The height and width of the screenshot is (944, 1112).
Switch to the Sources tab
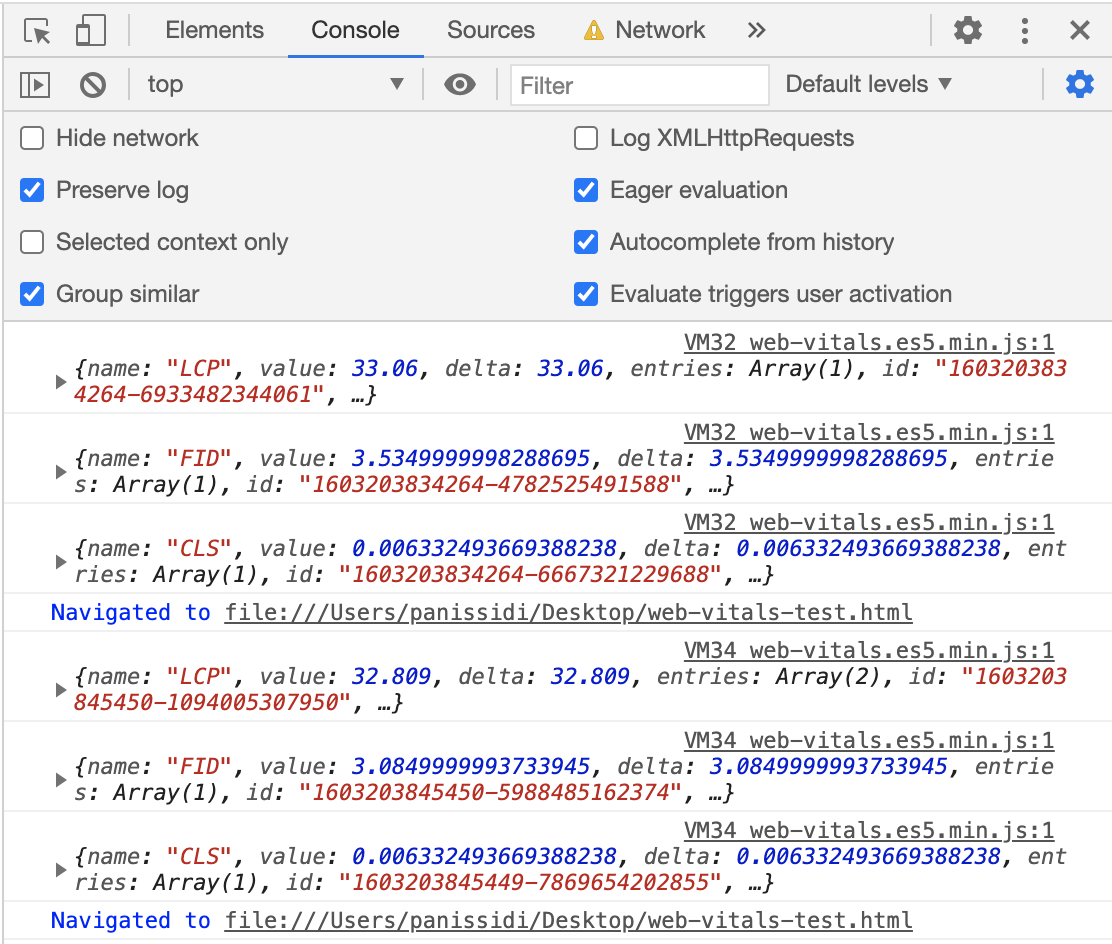491,30
